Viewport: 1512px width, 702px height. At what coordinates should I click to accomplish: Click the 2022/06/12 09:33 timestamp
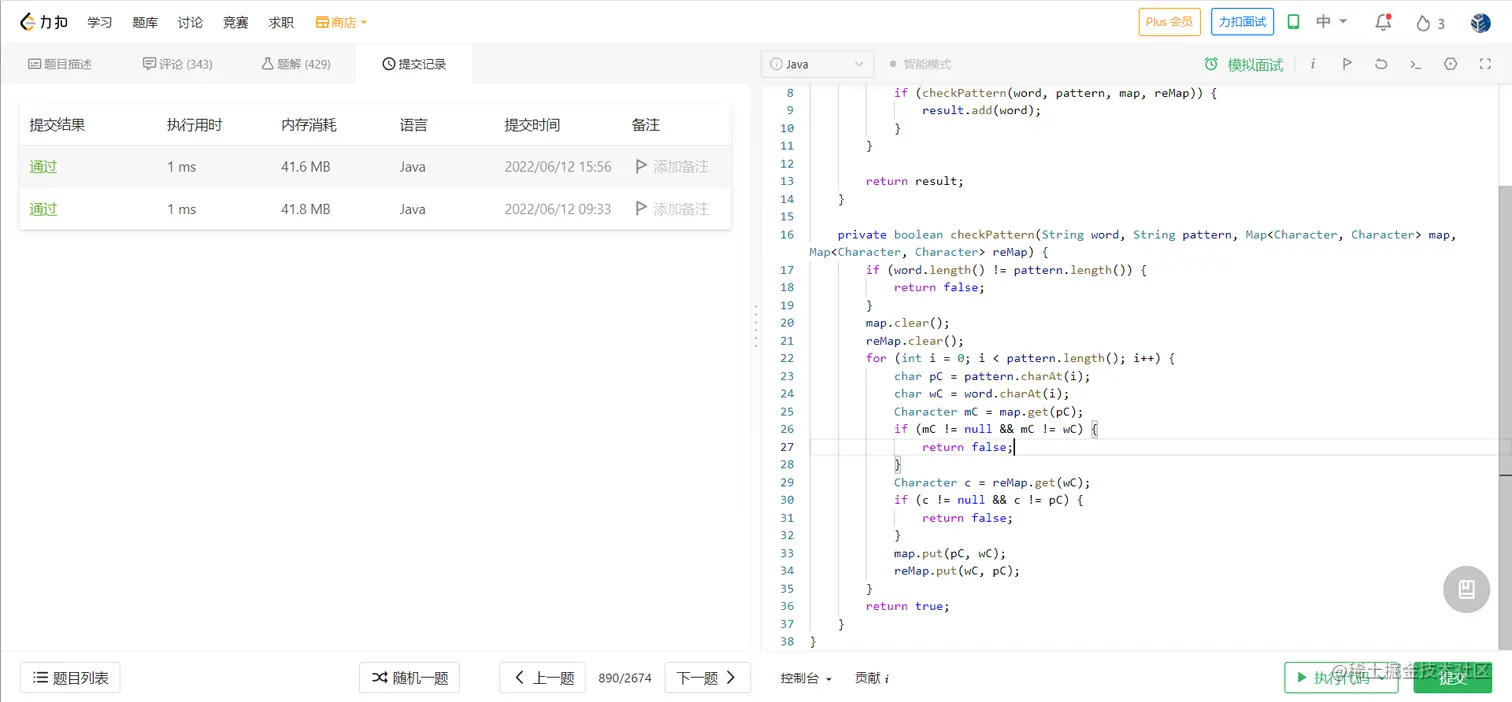(558, 209)
